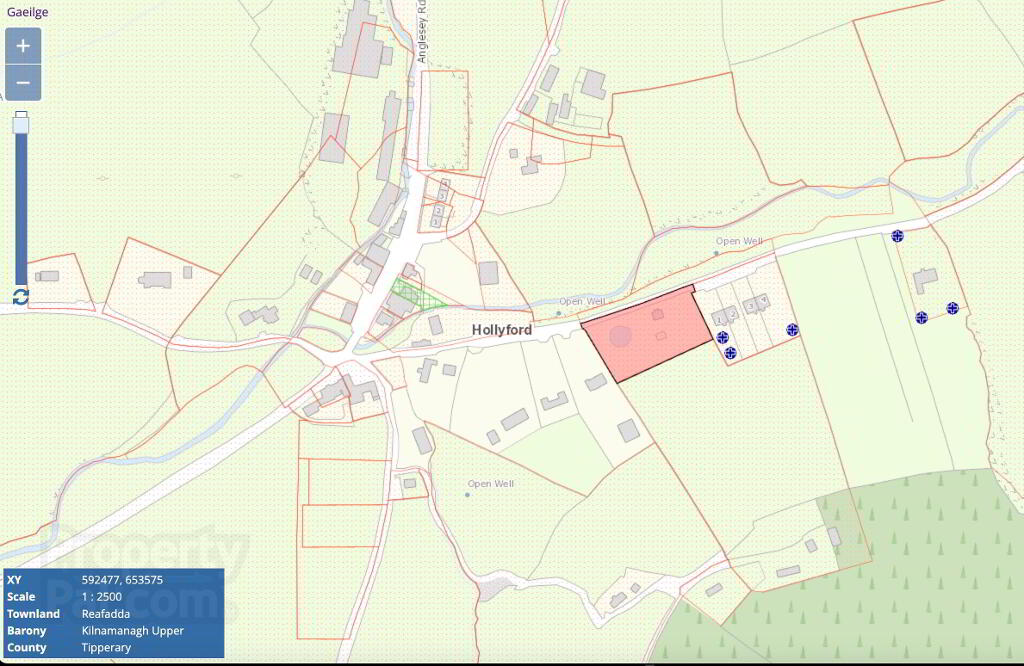The width and height of the screenshot is (1024, 666).
Task: Click the Scale 1:2500 value
Action: coord(101,597)
